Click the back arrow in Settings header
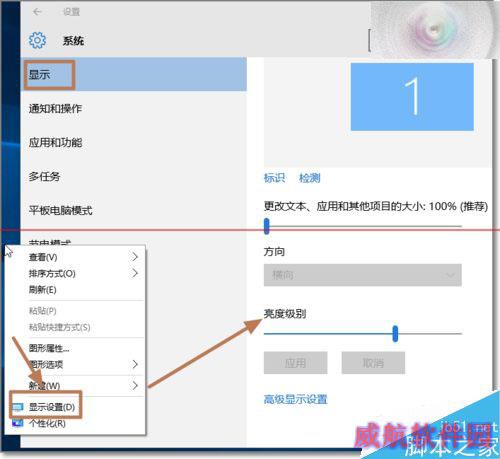 (37, 12)
